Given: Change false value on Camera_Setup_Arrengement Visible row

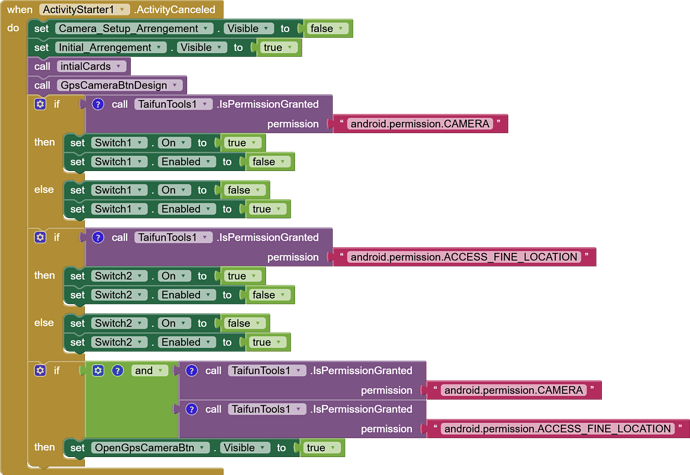Looking at the screenshot, I should click(x=327, y=29).
